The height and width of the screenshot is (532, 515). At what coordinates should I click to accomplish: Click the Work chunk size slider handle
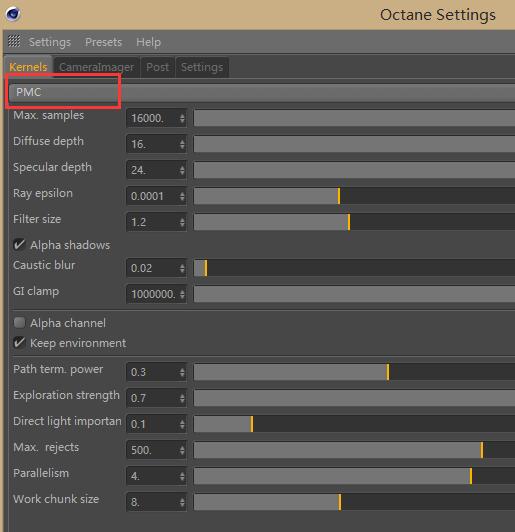coord(340,502)
